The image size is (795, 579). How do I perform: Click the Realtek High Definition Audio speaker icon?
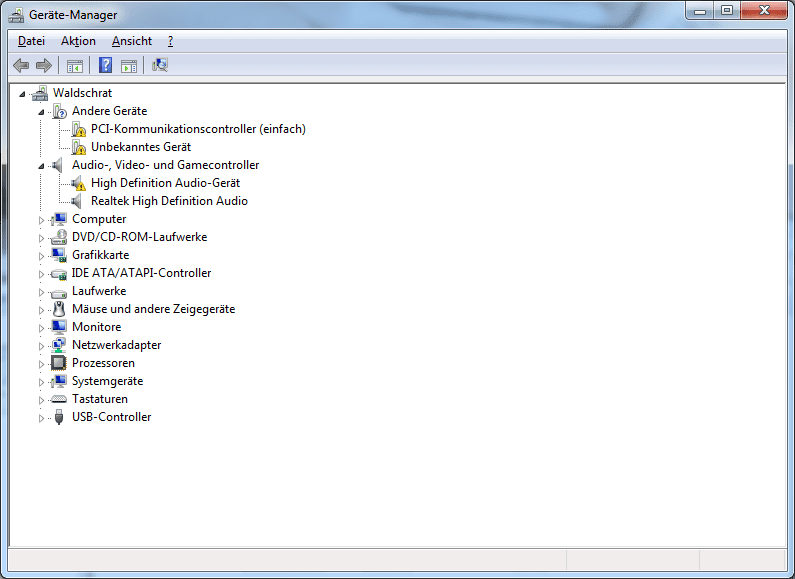(x=77, y=201)
